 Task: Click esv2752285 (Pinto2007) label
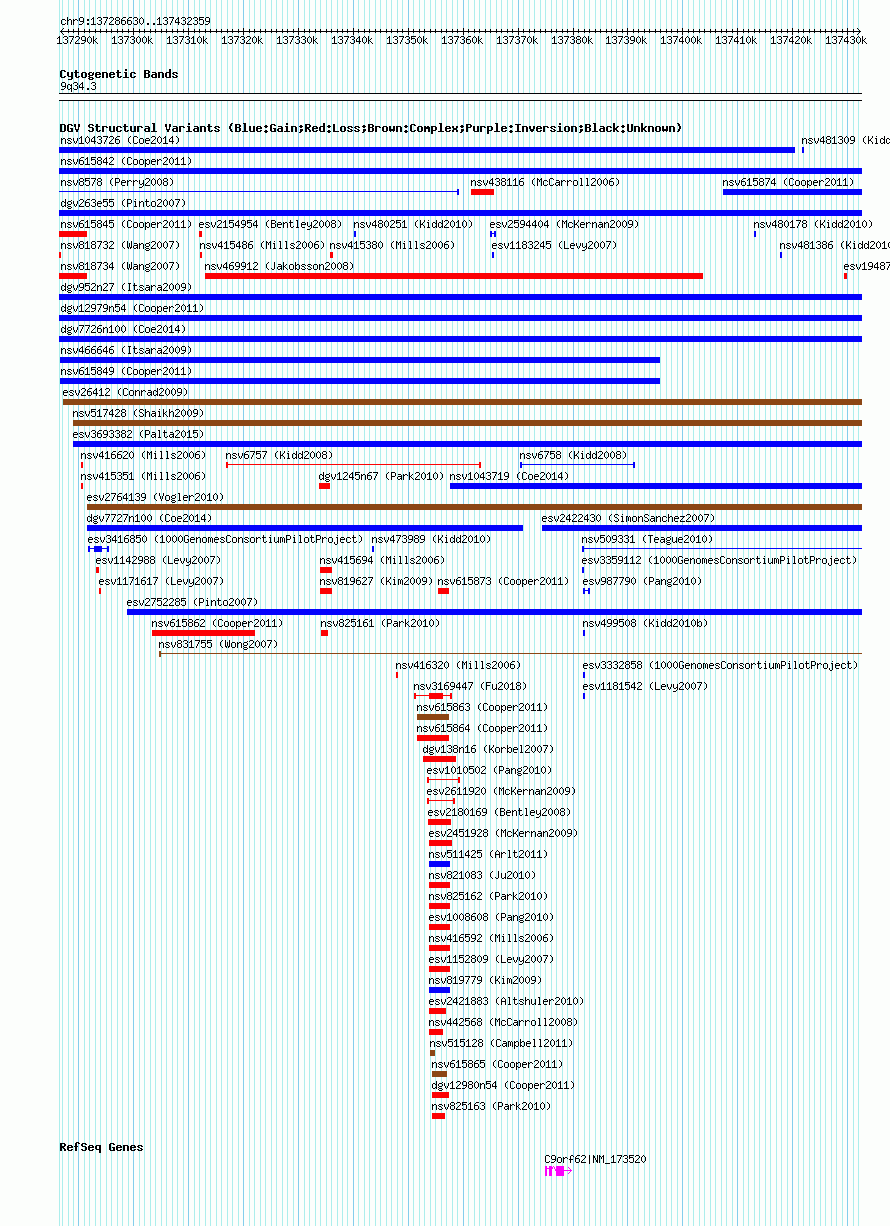[x=192, y=602]
